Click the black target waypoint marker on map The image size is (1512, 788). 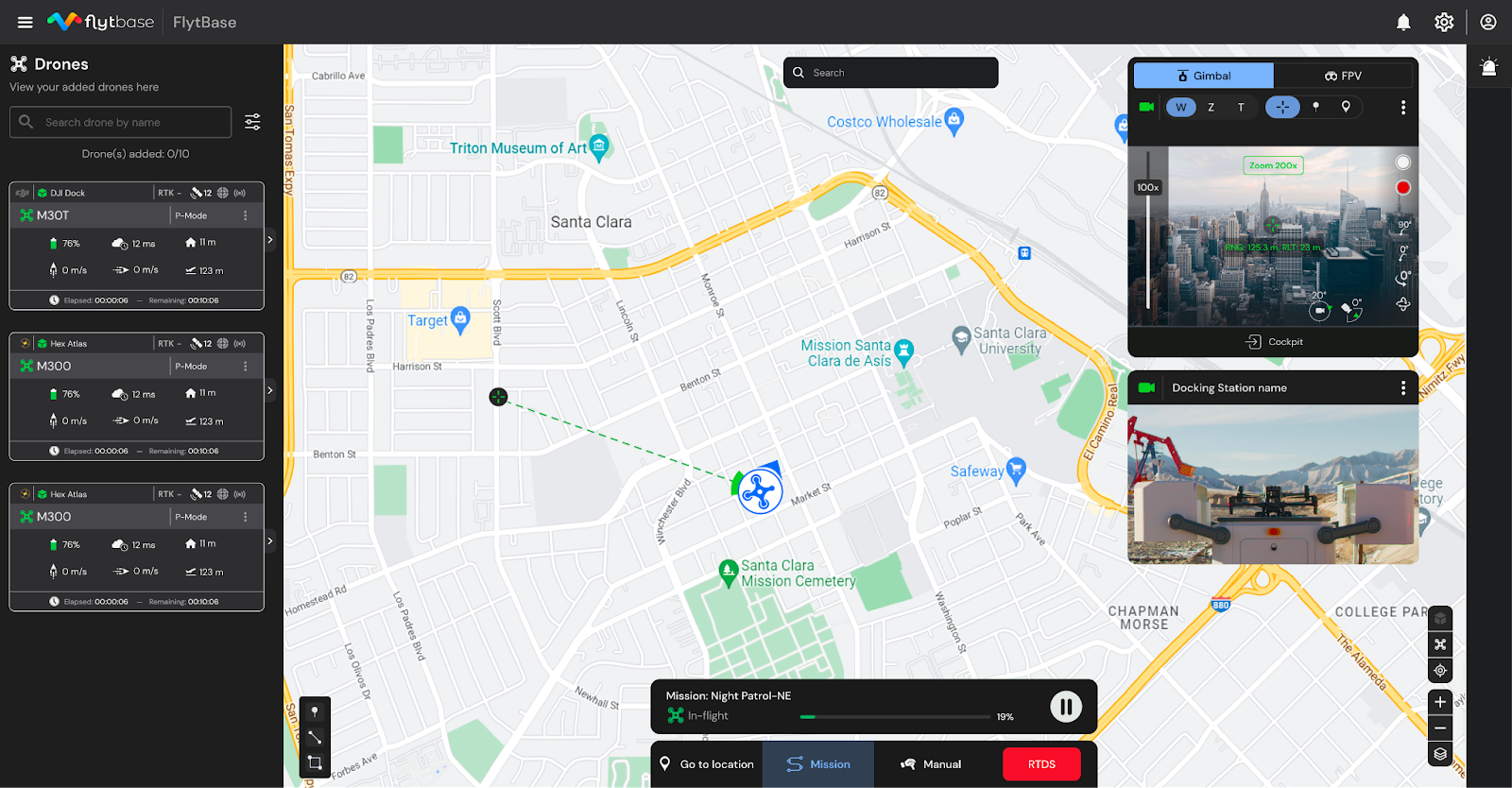point(498,397)
